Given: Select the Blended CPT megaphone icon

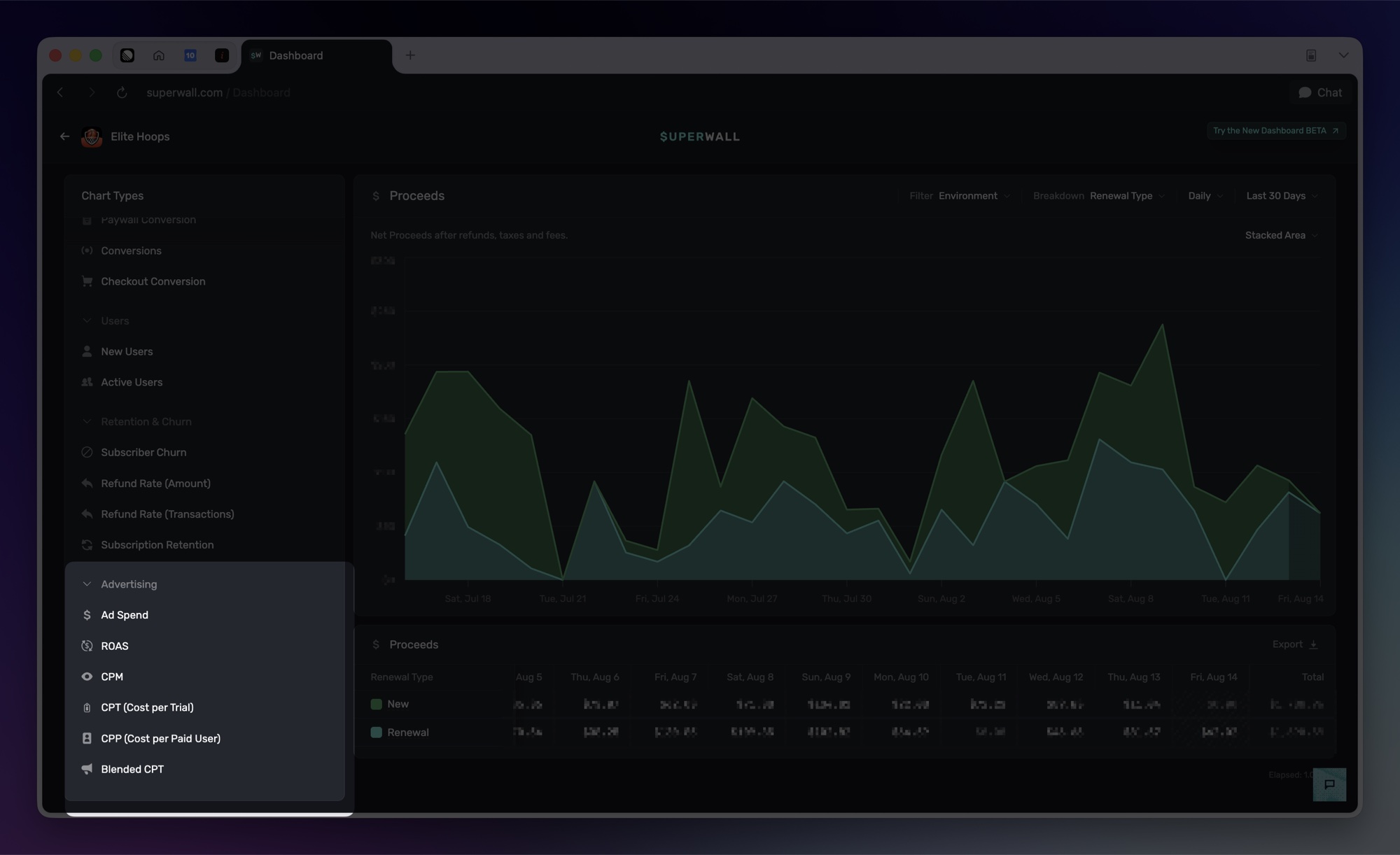Looking at the screenshot, I should pos(87,769).
